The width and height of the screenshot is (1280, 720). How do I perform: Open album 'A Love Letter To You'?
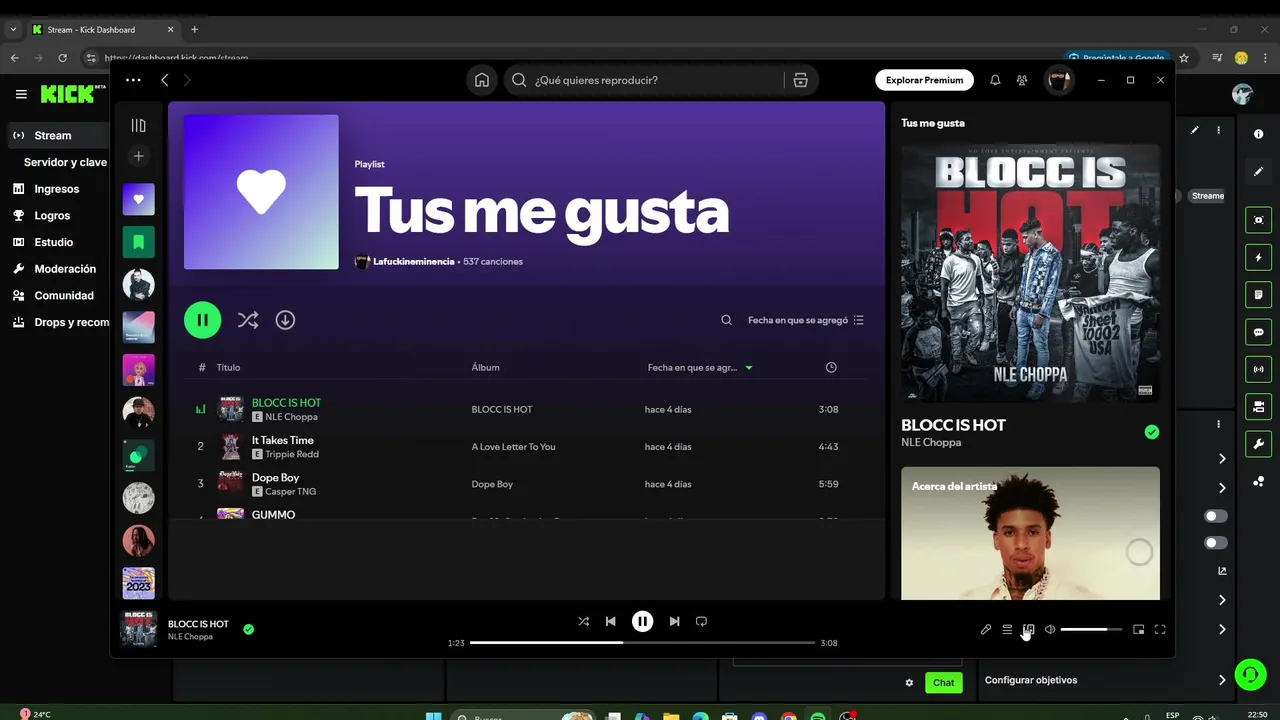pyautogui.click(x=513, y=447)
